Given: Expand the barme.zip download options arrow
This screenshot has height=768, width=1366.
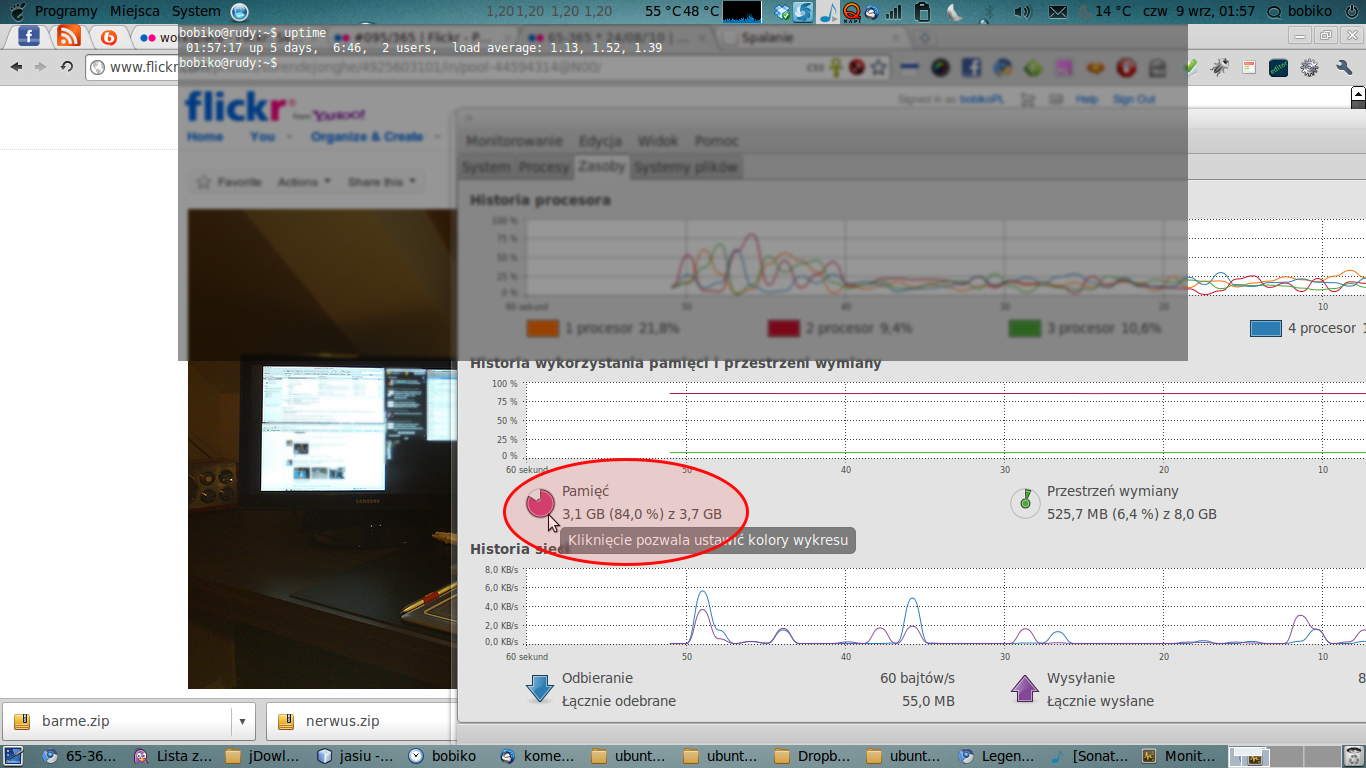Looking at the screenshot, I should point(242,721).
